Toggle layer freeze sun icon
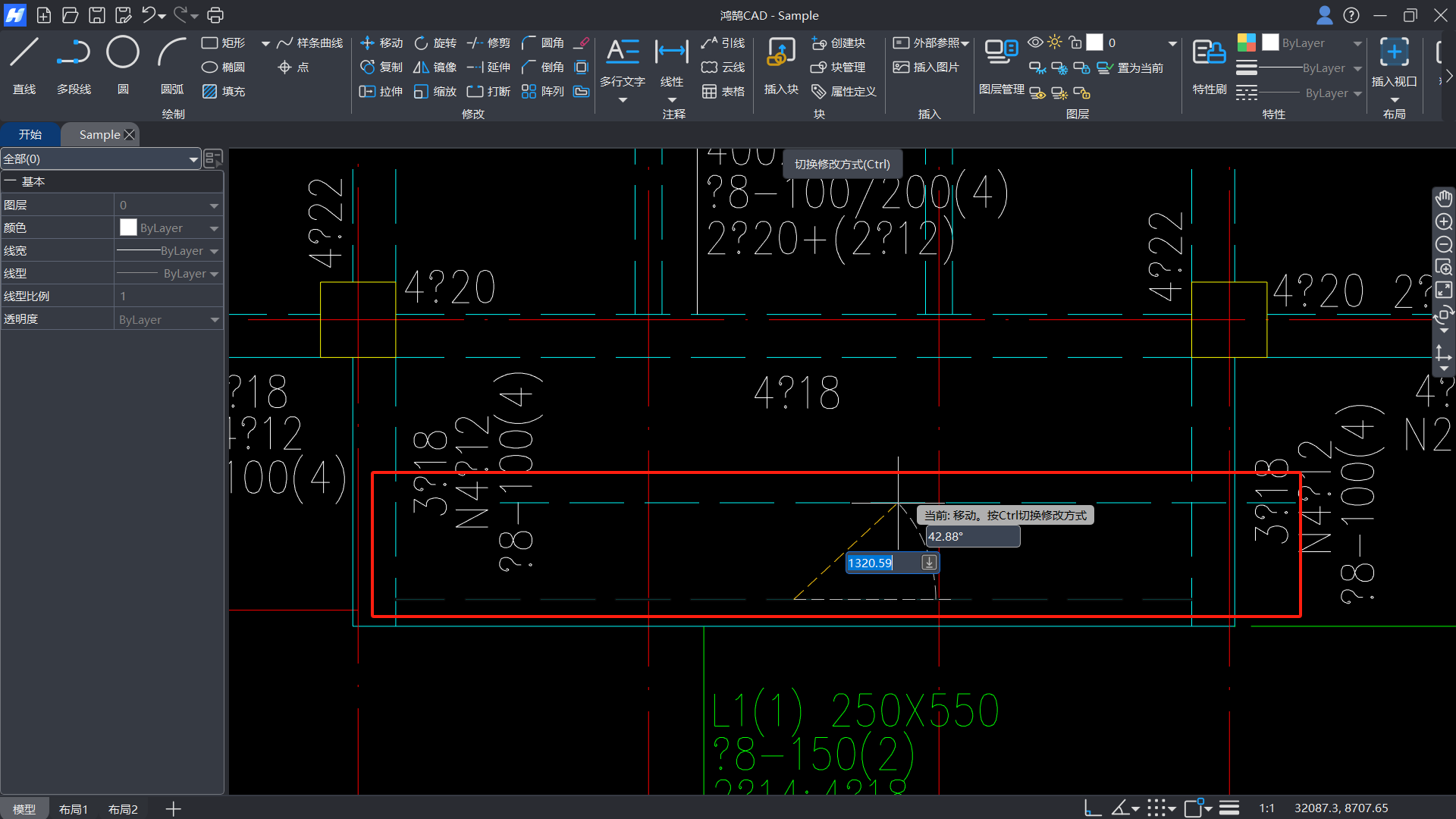The width and height of the screenshot is (1456, 819). click(x=1055, y=42)
